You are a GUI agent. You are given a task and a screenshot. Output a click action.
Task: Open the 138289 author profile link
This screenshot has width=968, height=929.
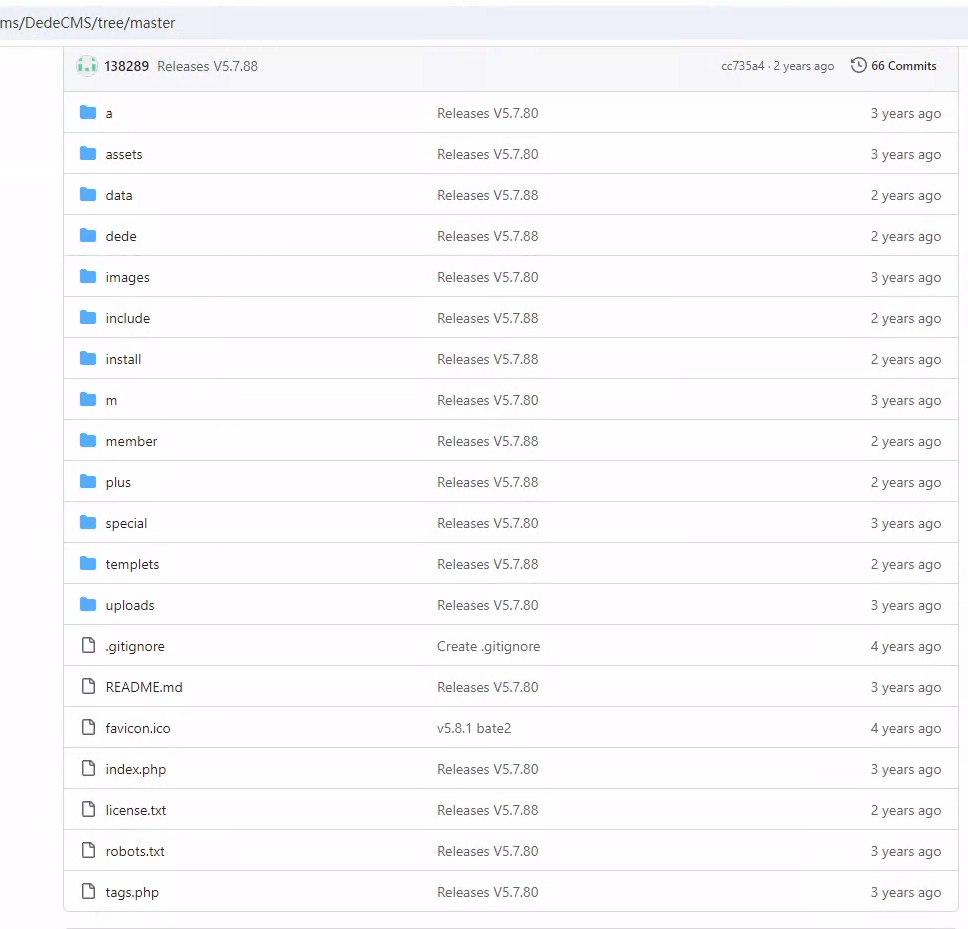point(126,66)
